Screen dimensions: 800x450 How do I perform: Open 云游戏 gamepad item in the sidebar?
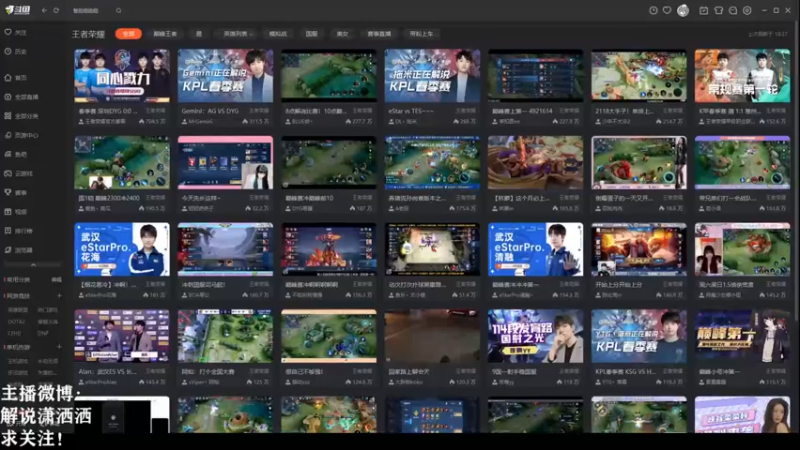point(19,173)
